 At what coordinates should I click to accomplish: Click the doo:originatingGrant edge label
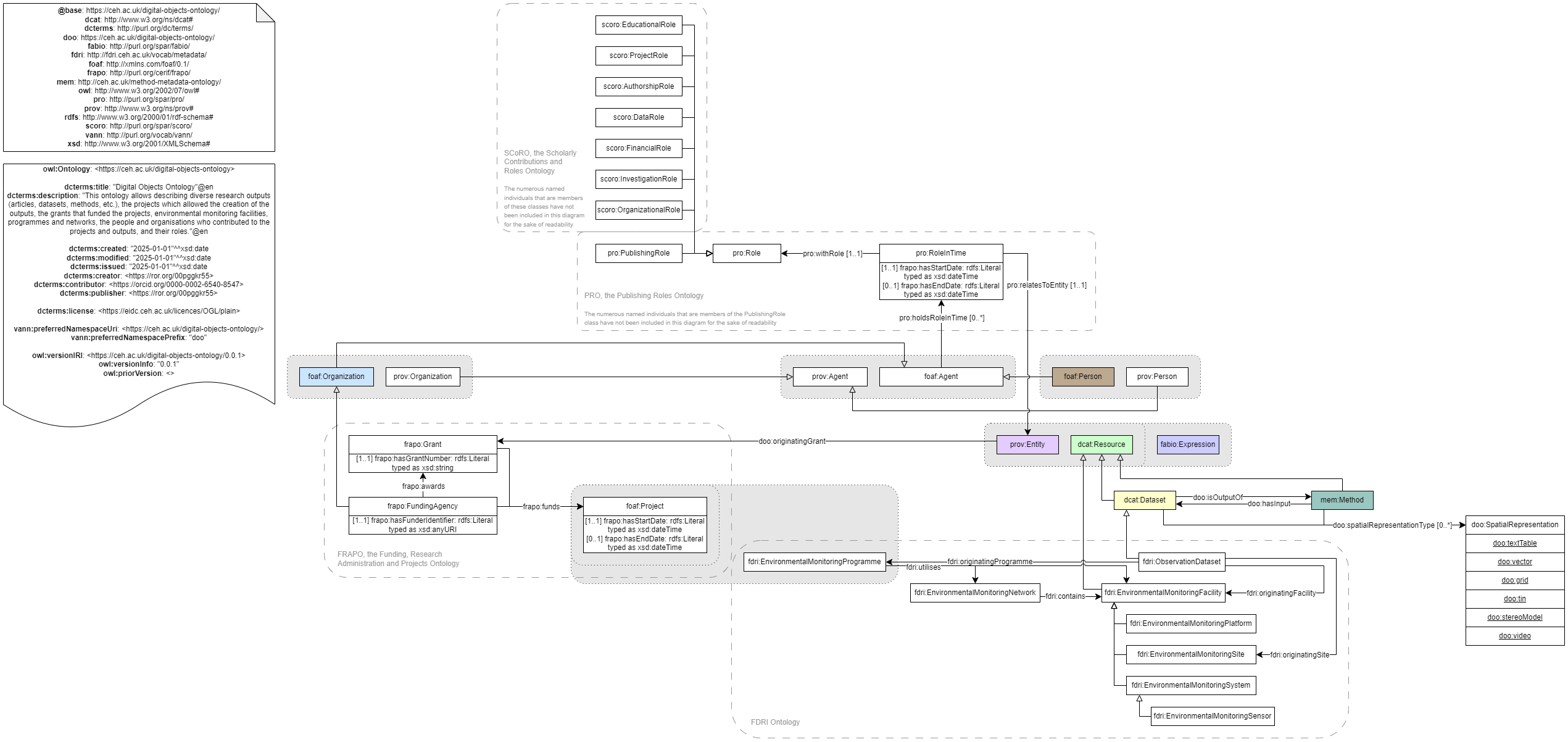[792, 441]
